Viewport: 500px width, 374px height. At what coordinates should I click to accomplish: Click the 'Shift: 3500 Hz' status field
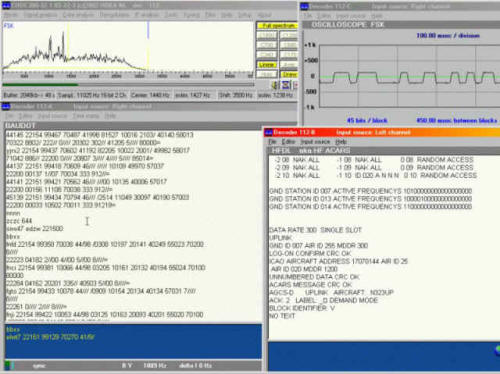(x=235, y=95)
